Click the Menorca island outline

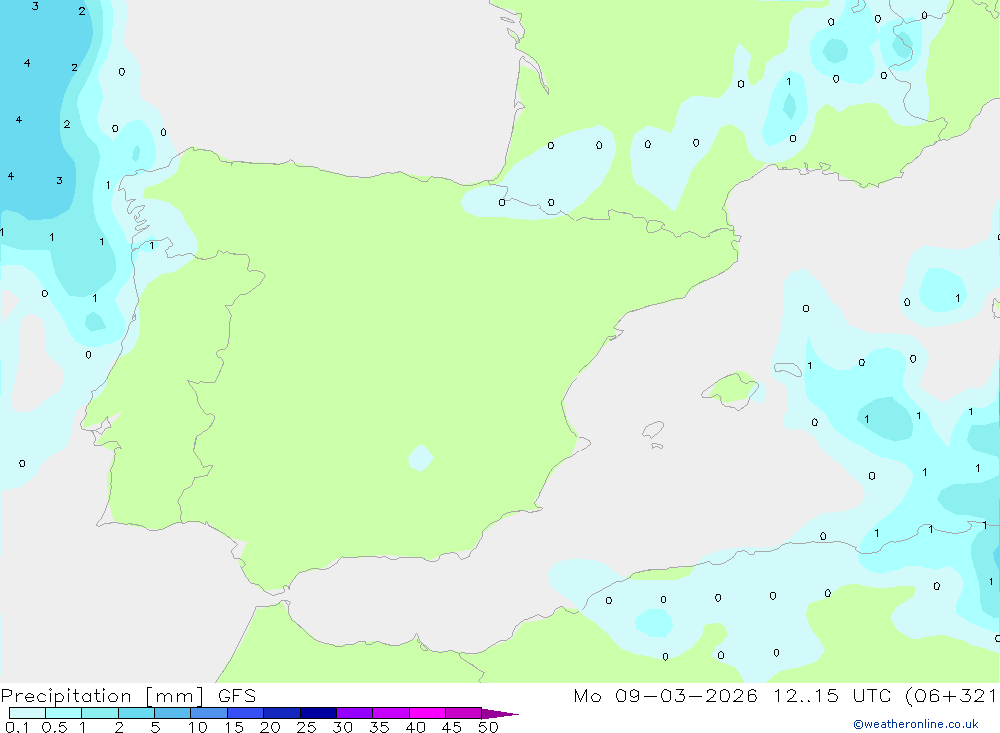pos(788,369)
